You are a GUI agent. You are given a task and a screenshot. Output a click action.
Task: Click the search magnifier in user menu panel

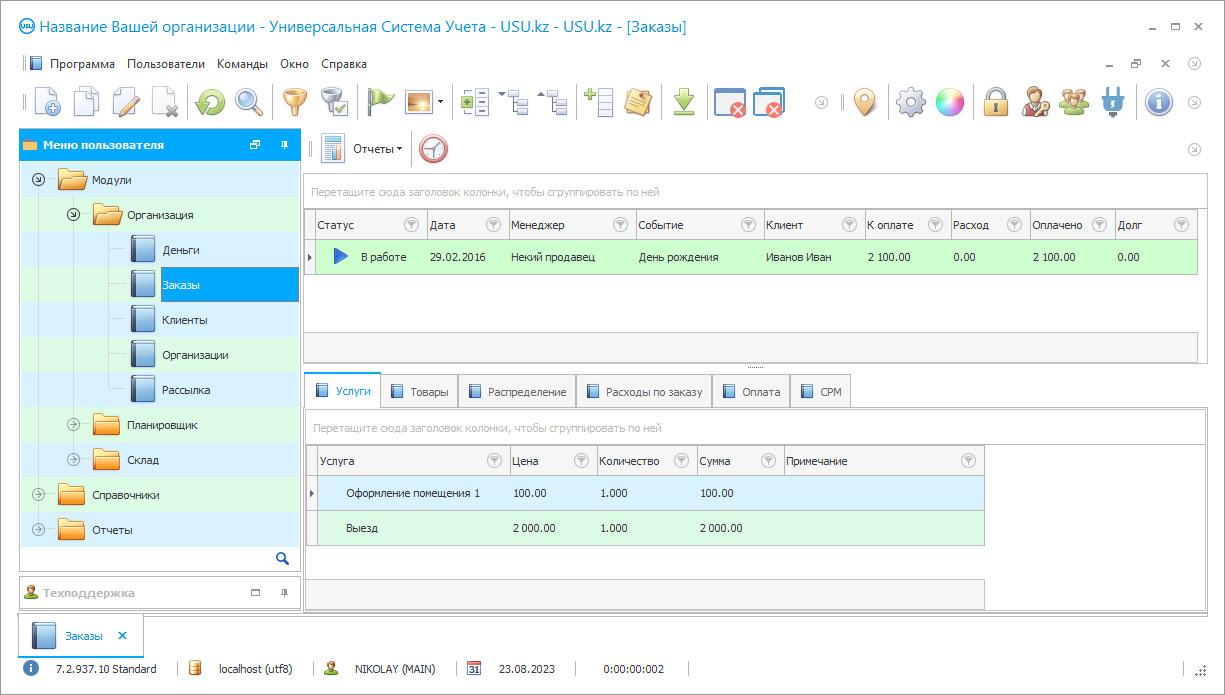(282, 558)
